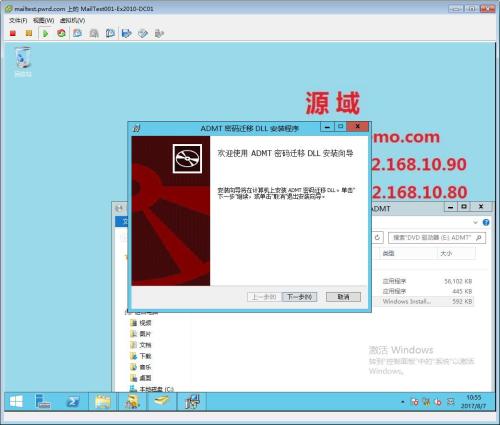Click the green Start play toolbar icon

(45, 33)
